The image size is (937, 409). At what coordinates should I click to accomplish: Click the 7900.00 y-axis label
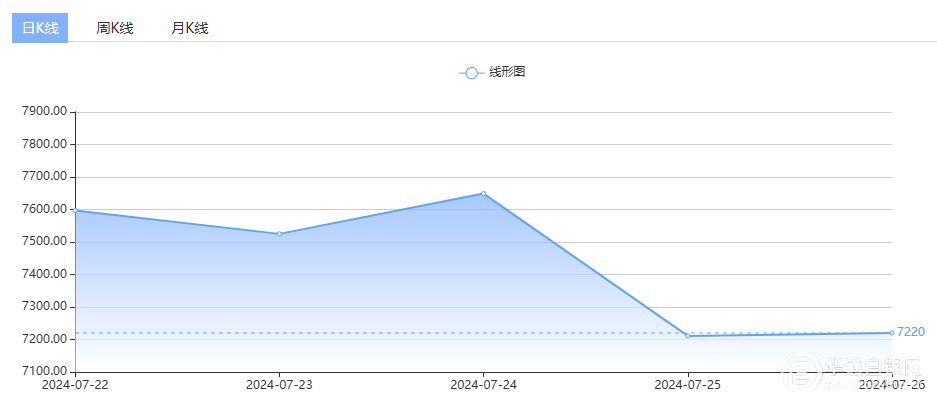pos(44,112)
